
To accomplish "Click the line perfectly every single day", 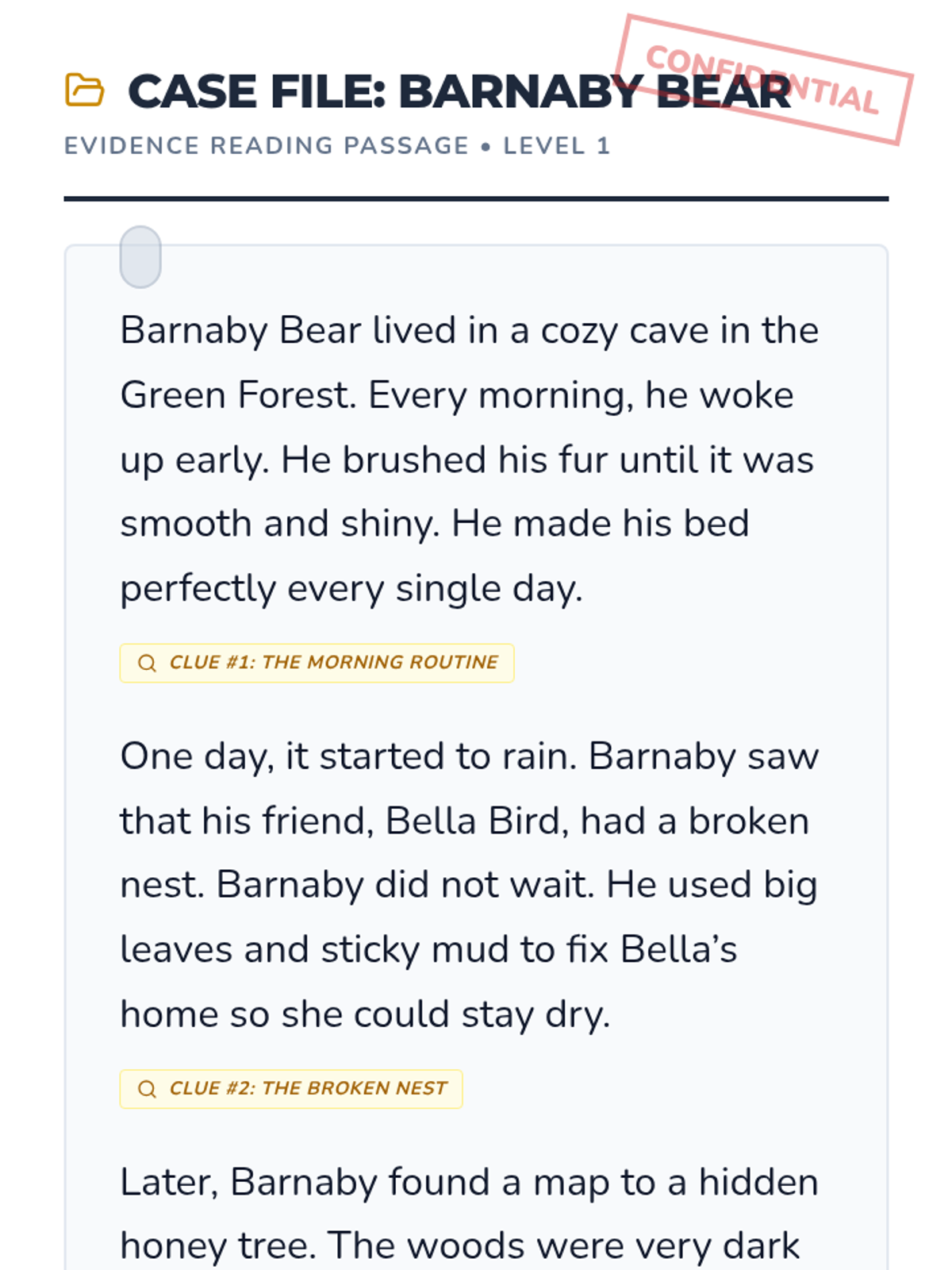I will pyautogui.click(x=351, y=589).
